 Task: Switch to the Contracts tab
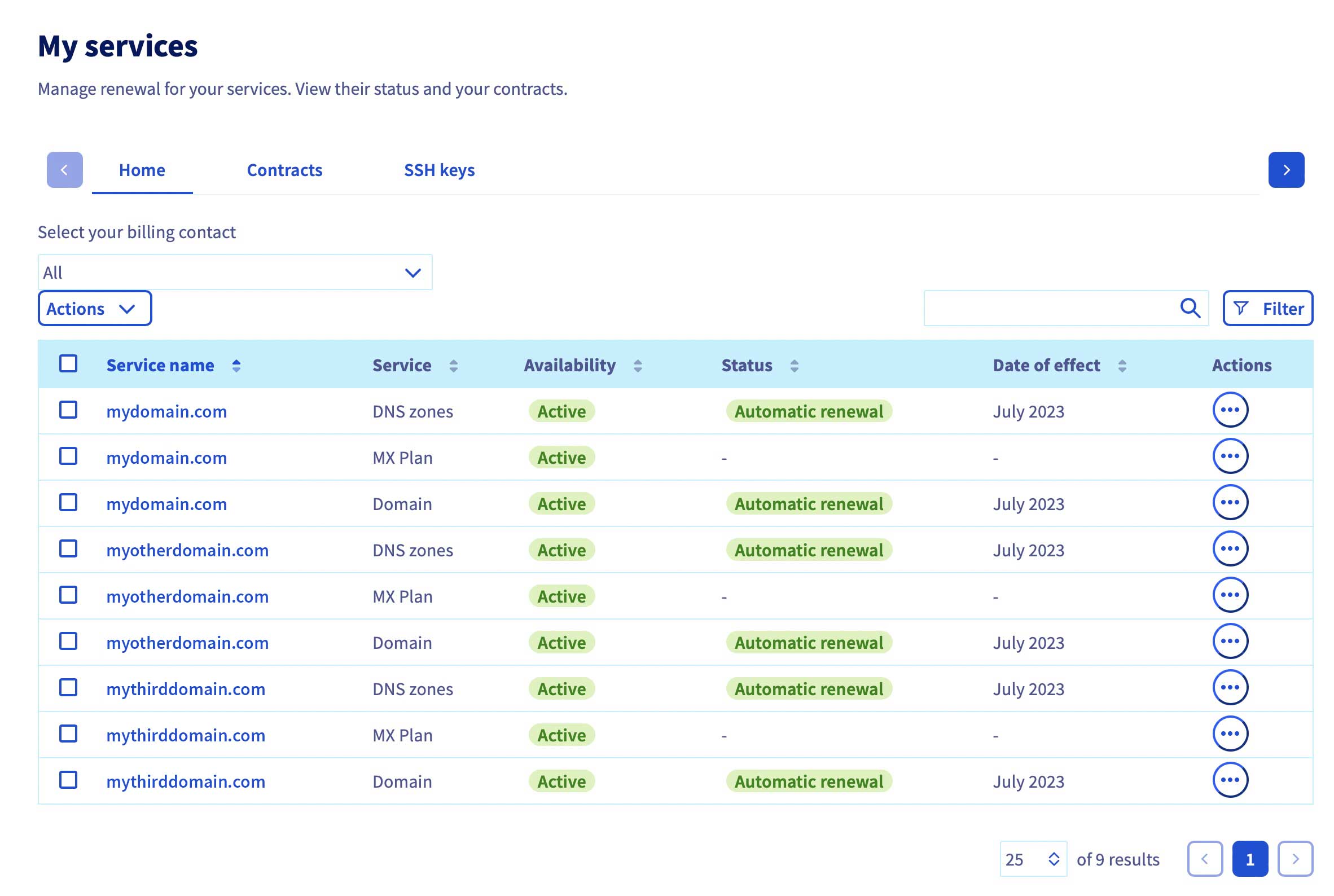click(x=284, y=170)
